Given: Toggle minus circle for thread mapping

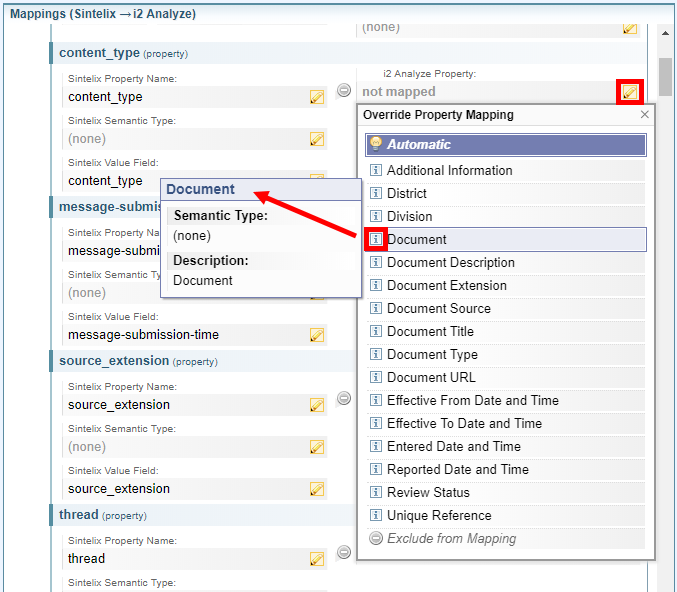Looking at the screenshot, I should coord(344,552).
